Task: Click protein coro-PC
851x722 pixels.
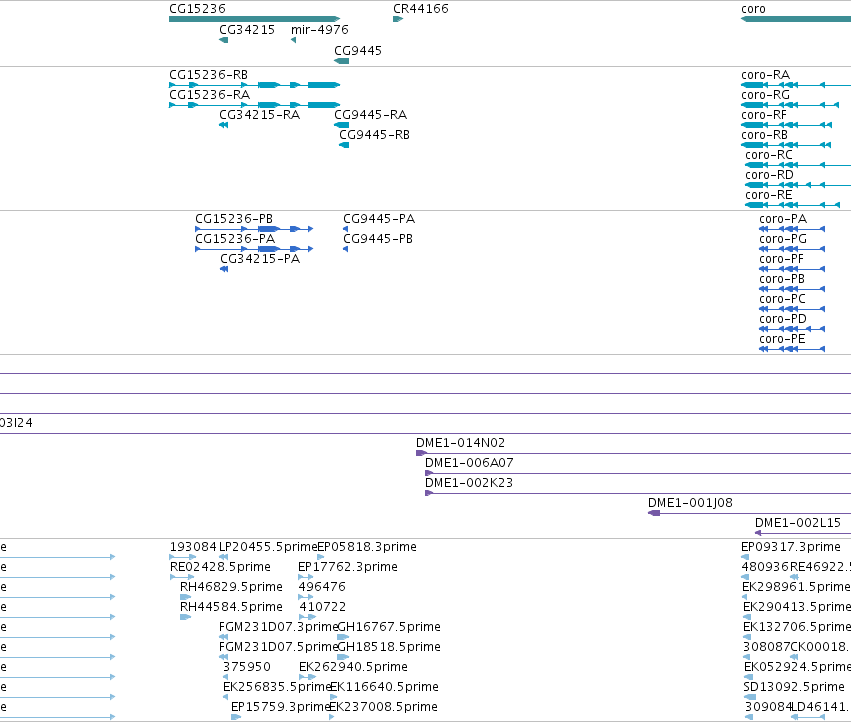Action: click(792, 309)
